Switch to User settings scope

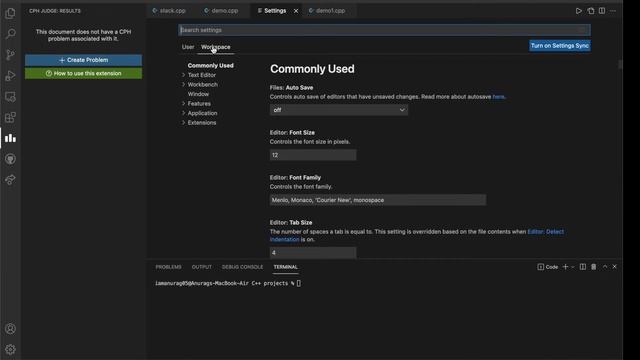coord(188,47)
